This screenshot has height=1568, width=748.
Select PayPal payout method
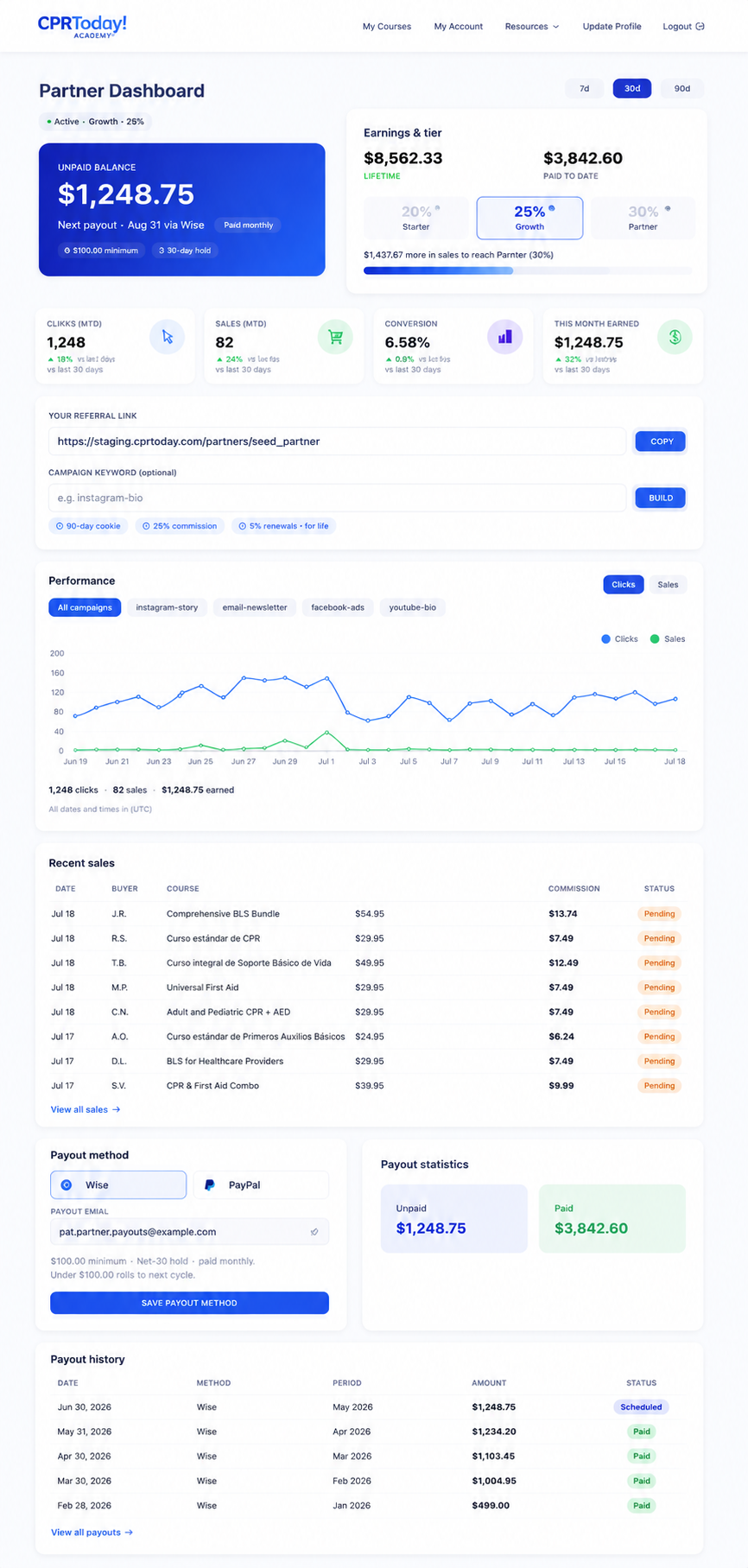click(x=261, y=1185)
